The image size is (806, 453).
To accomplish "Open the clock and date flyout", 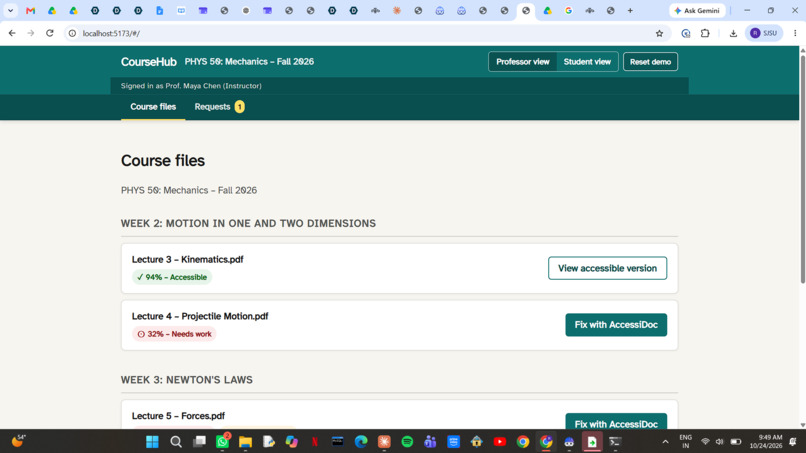I will (766, 442).
